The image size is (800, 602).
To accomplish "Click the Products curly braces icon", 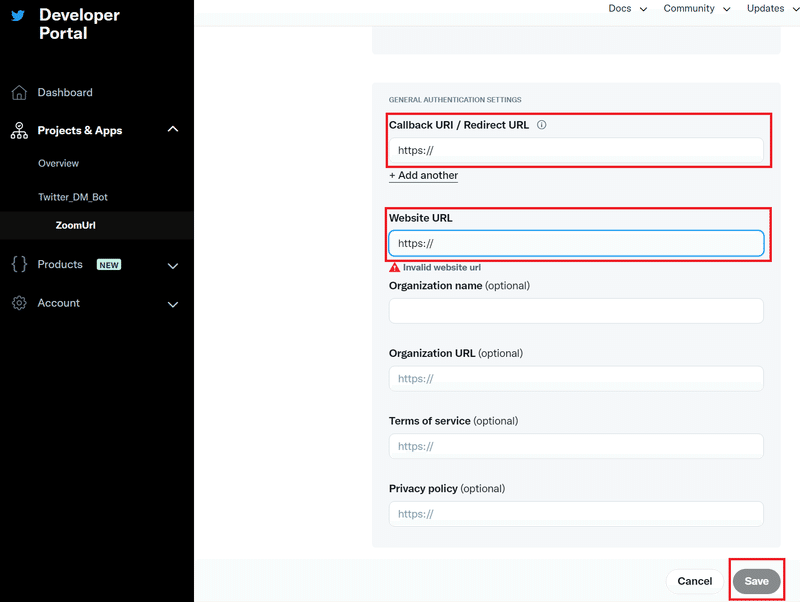I will pyautogui.click(x=19, y=264).
